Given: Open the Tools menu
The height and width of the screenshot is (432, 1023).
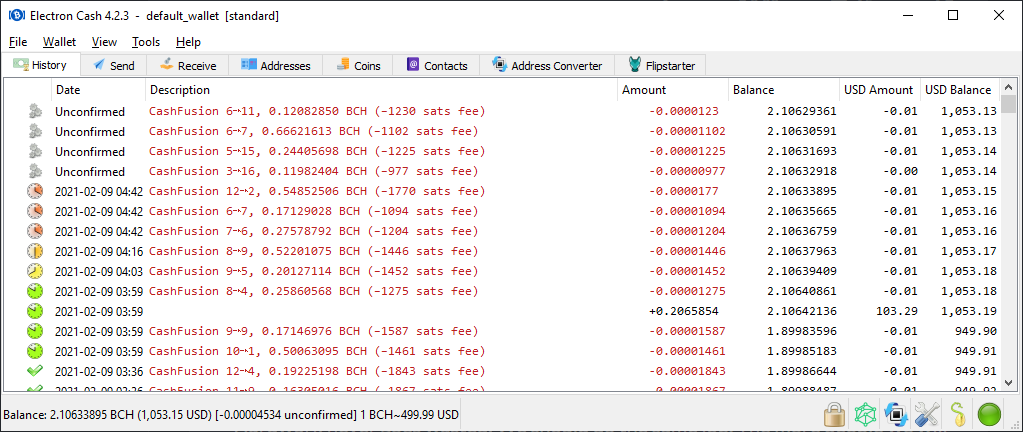Looking at the screenshot, I should (x=145, y=42).
